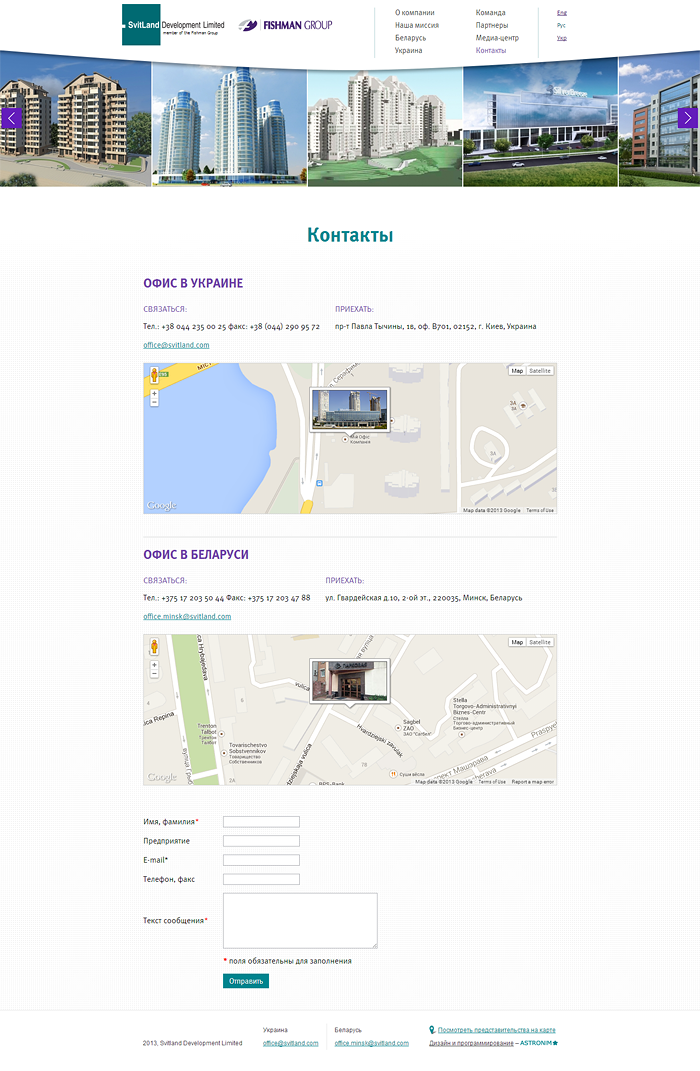Click Pegman icon on Ukraine map
The height and width of the screenshot is (1071, 700).
point(154,374)
